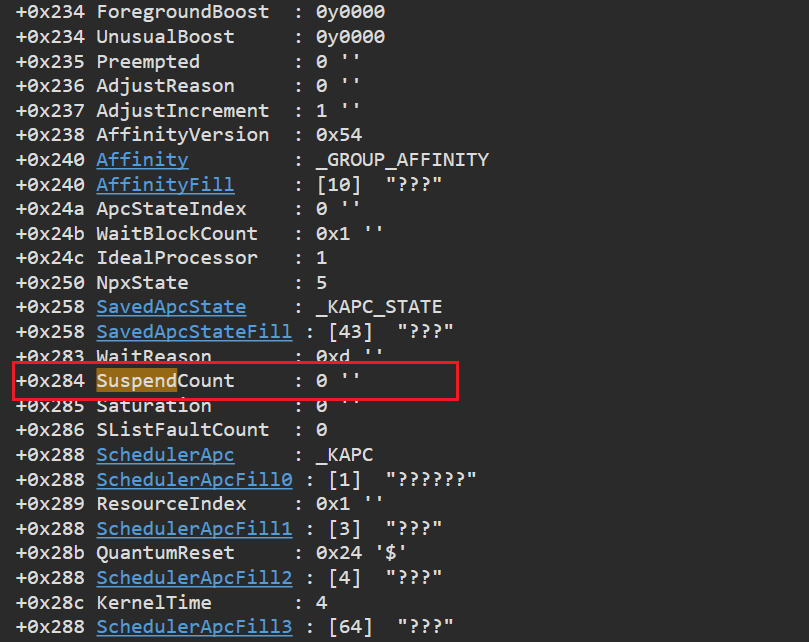Open the SchedulerApcFill0 link
Image resolution: width=809 pixels, height=642 pixels.
194,479
